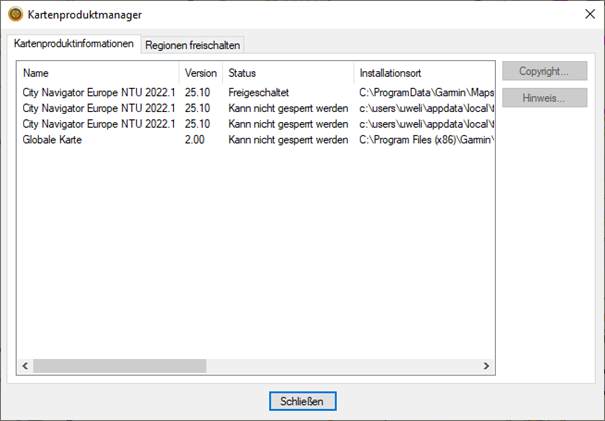605x421 pixels.
Task: Click the horizontal scrollbar right arrow
Action: (487, 368)
